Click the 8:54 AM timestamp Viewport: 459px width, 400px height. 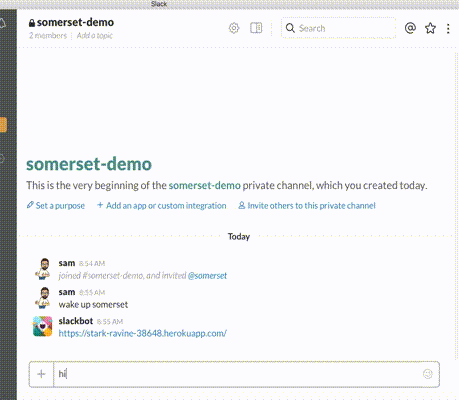click(x=92, y=263)
